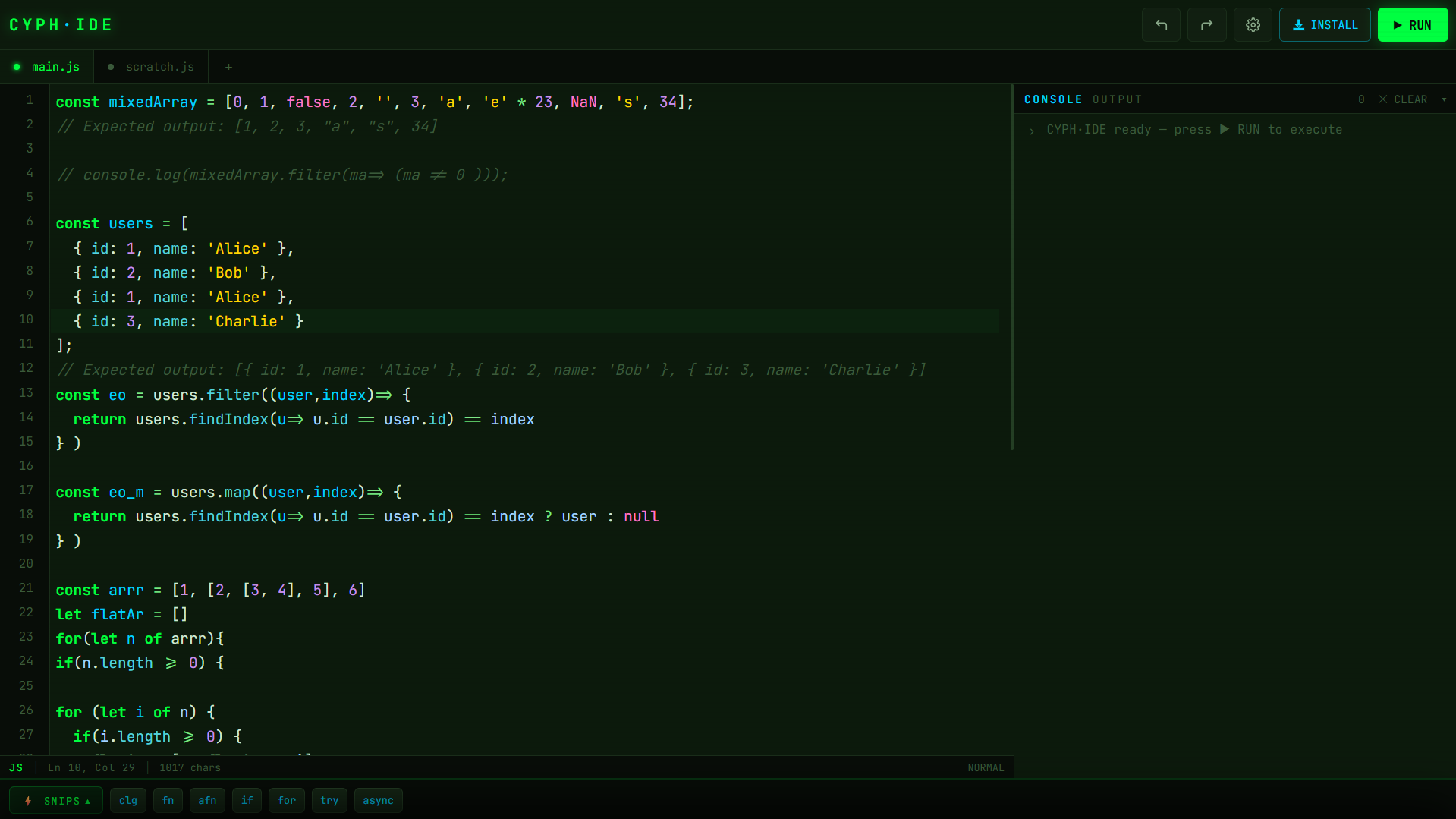Click the redo arrow icon
The image size is (1456, 819).
click(x=1206, y=25)
